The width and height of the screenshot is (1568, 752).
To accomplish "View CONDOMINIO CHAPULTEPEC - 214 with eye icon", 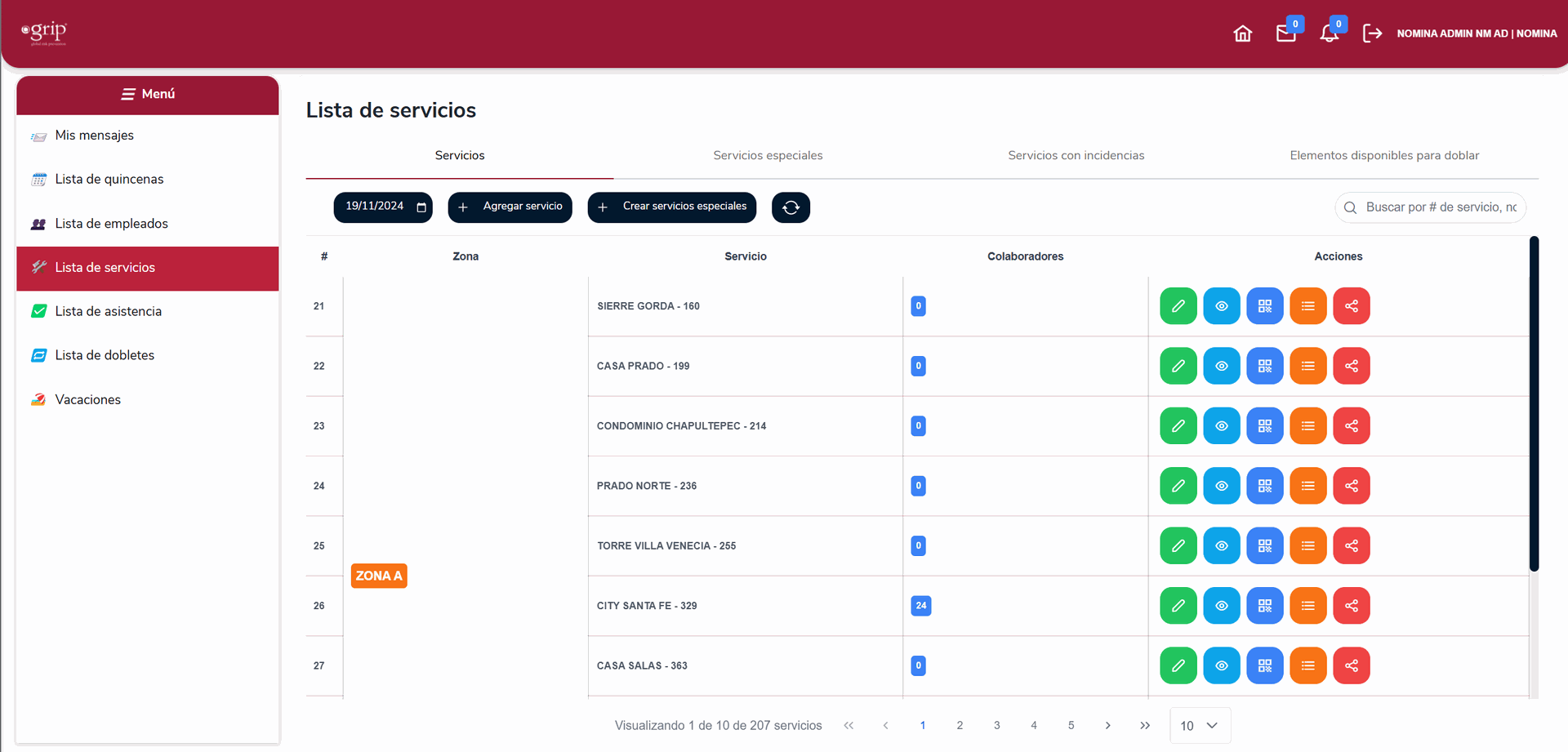I will pyautogui.click(x=1221, y=426).
